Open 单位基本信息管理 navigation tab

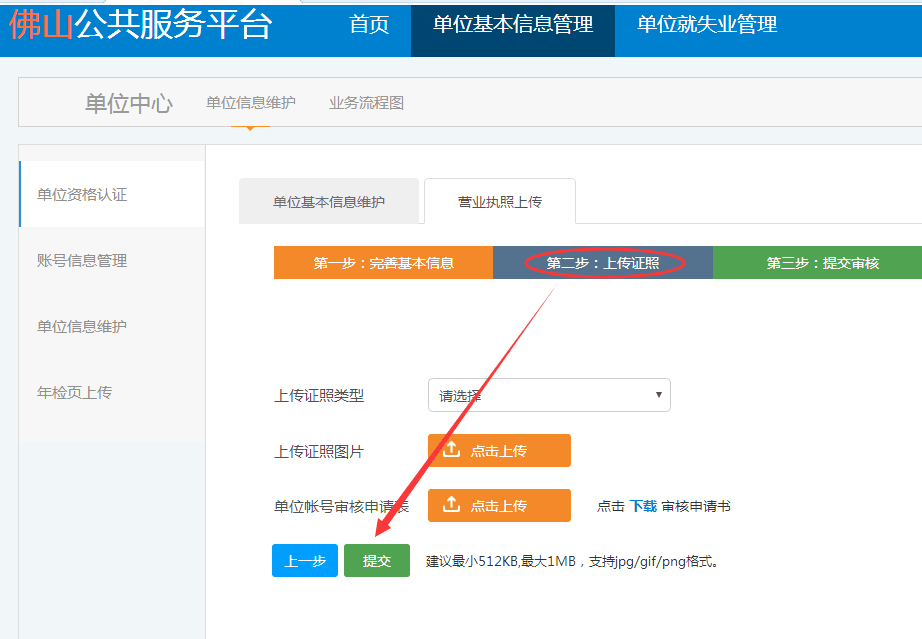point(513,31)
